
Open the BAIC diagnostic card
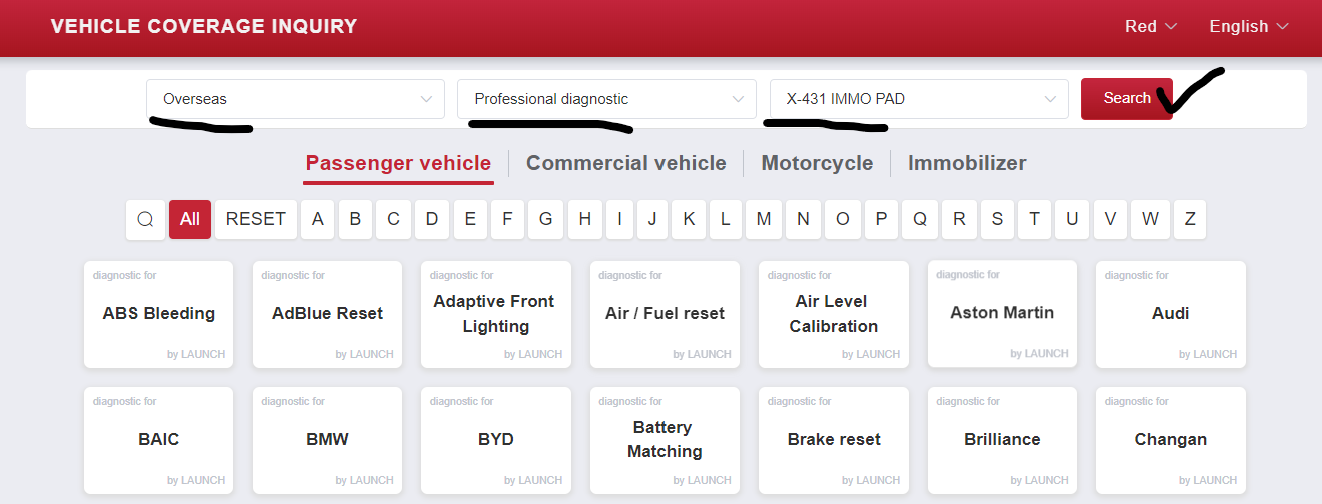158,440
